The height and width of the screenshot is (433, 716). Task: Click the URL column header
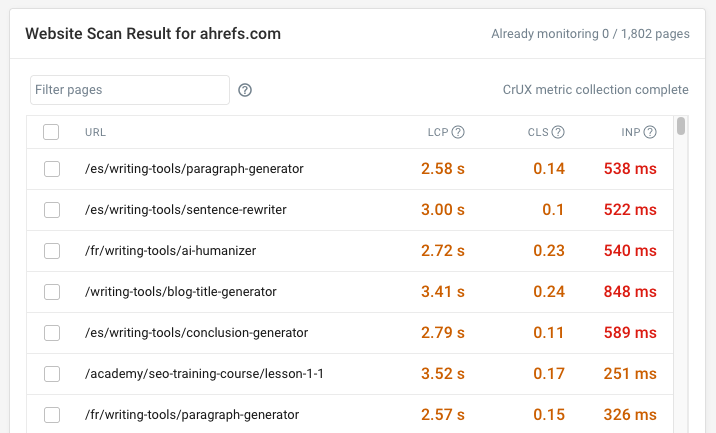[x=96, y=132]
